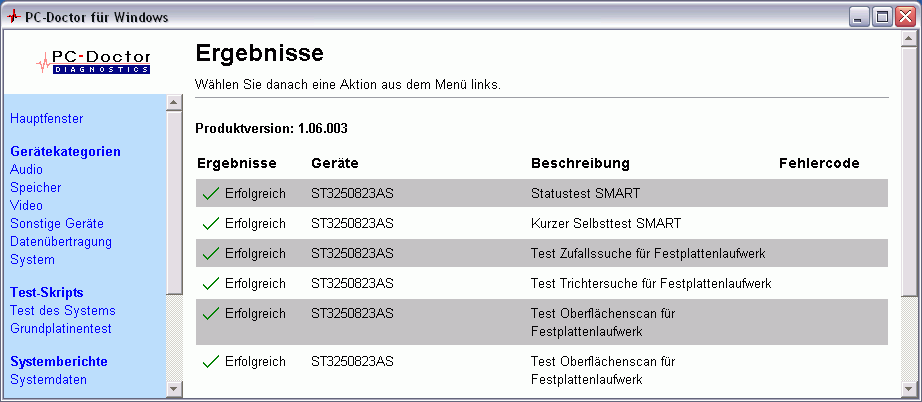Go to the Video category

[26, 206]
